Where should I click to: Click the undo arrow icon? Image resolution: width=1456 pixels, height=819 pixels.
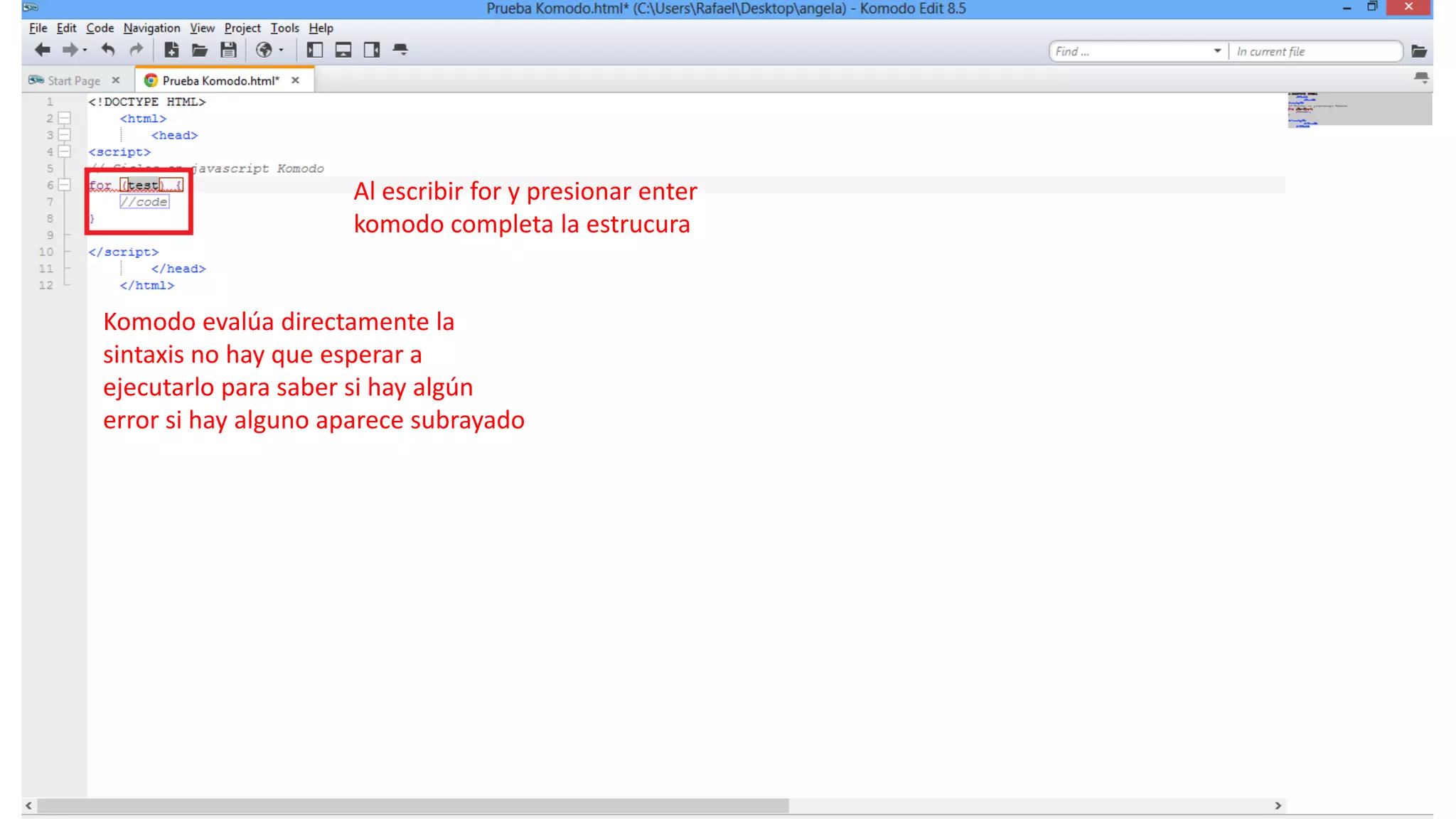click(108, 50)
